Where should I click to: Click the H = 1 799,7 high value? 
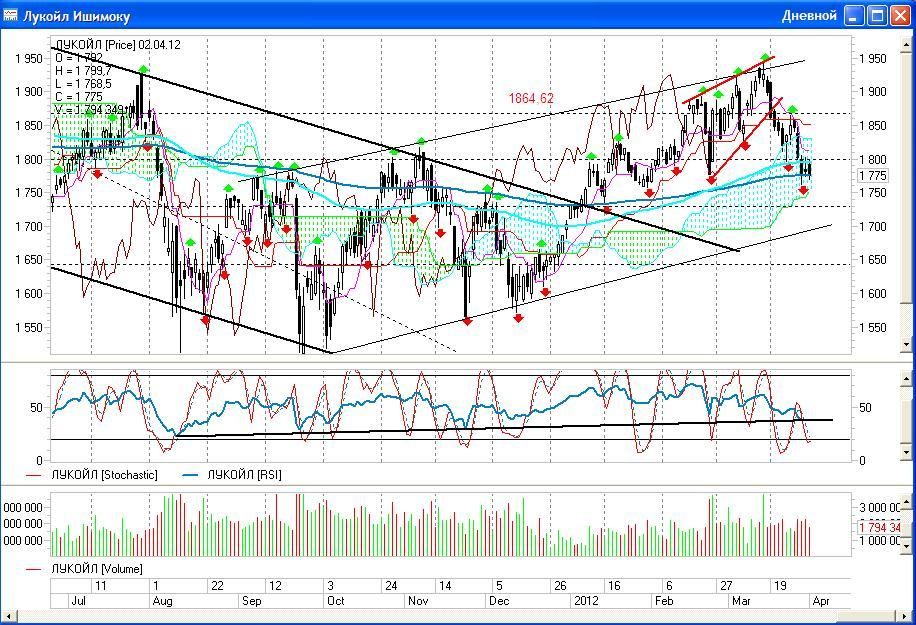tap(83, 70)
